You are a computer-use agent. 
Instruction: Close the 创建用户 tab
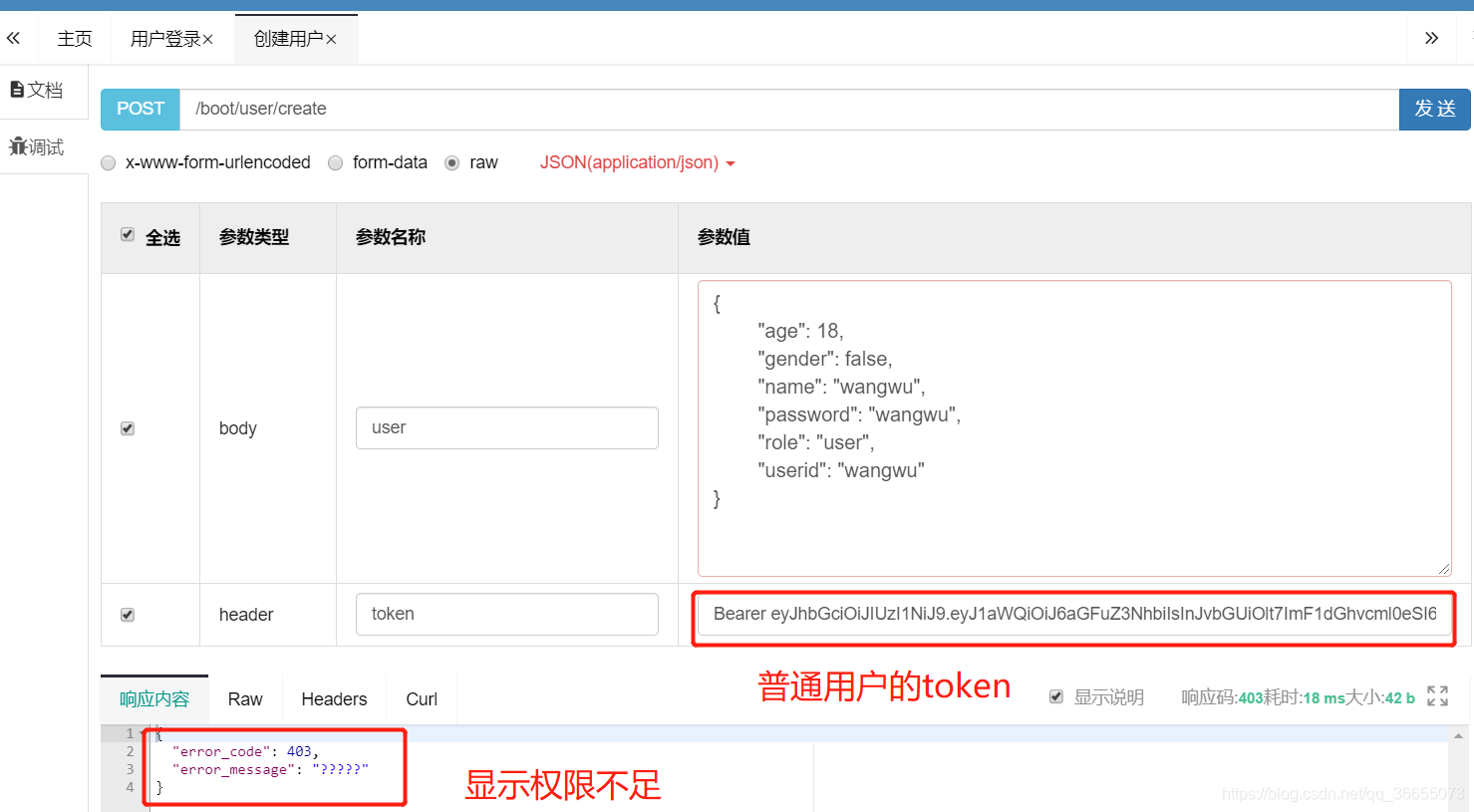[331, 39]
